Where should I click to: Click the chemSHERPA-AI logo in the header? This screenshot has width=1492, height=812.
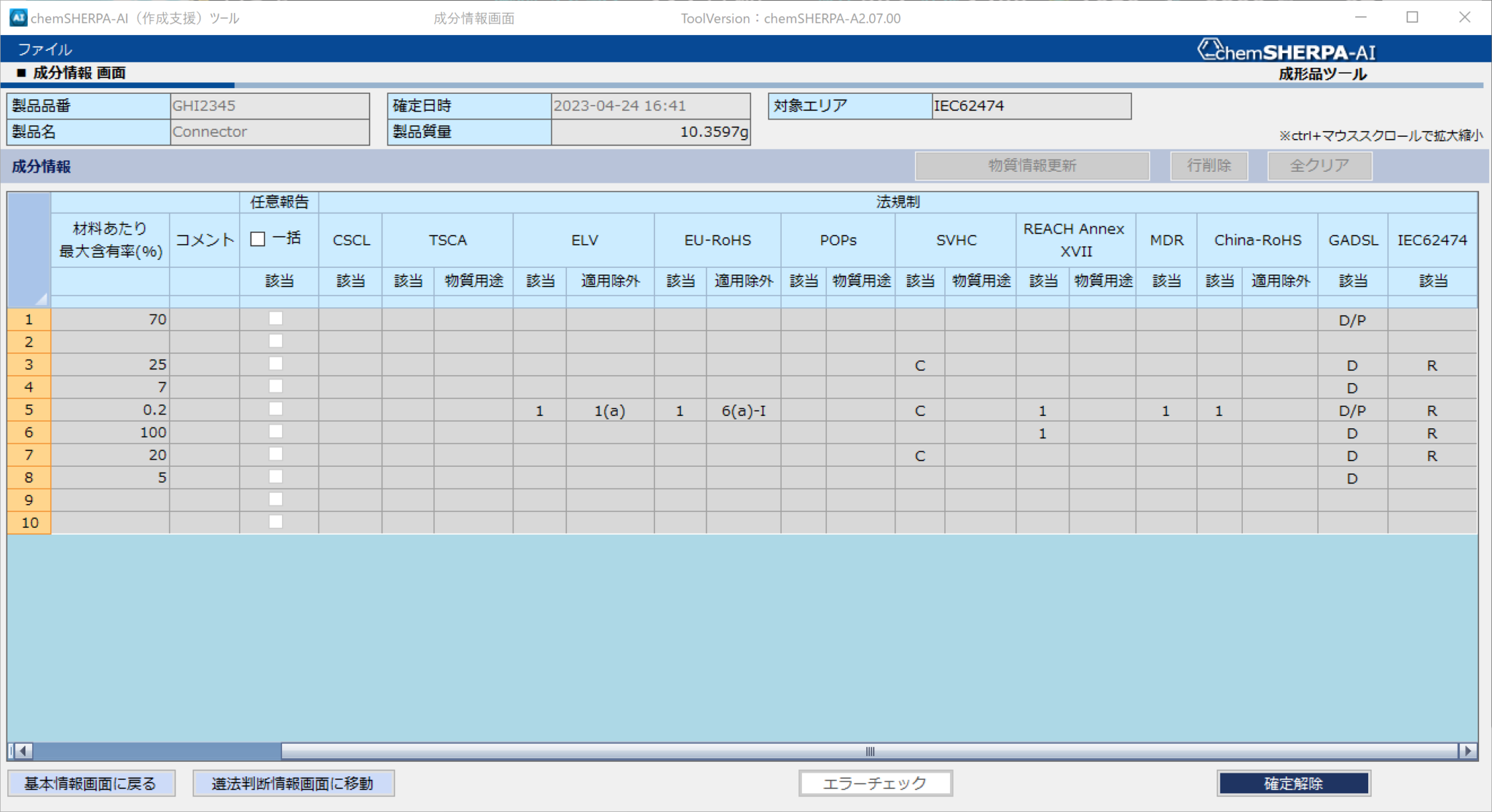coord(1287,51)
